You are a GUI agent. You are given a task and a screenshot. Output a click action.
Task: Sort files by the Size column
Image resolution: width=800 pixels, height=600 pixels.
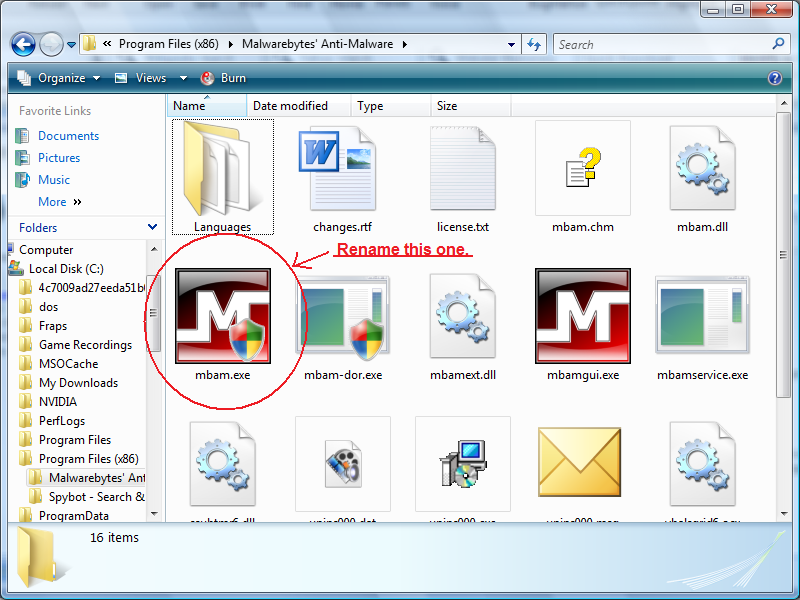[470, 106]
